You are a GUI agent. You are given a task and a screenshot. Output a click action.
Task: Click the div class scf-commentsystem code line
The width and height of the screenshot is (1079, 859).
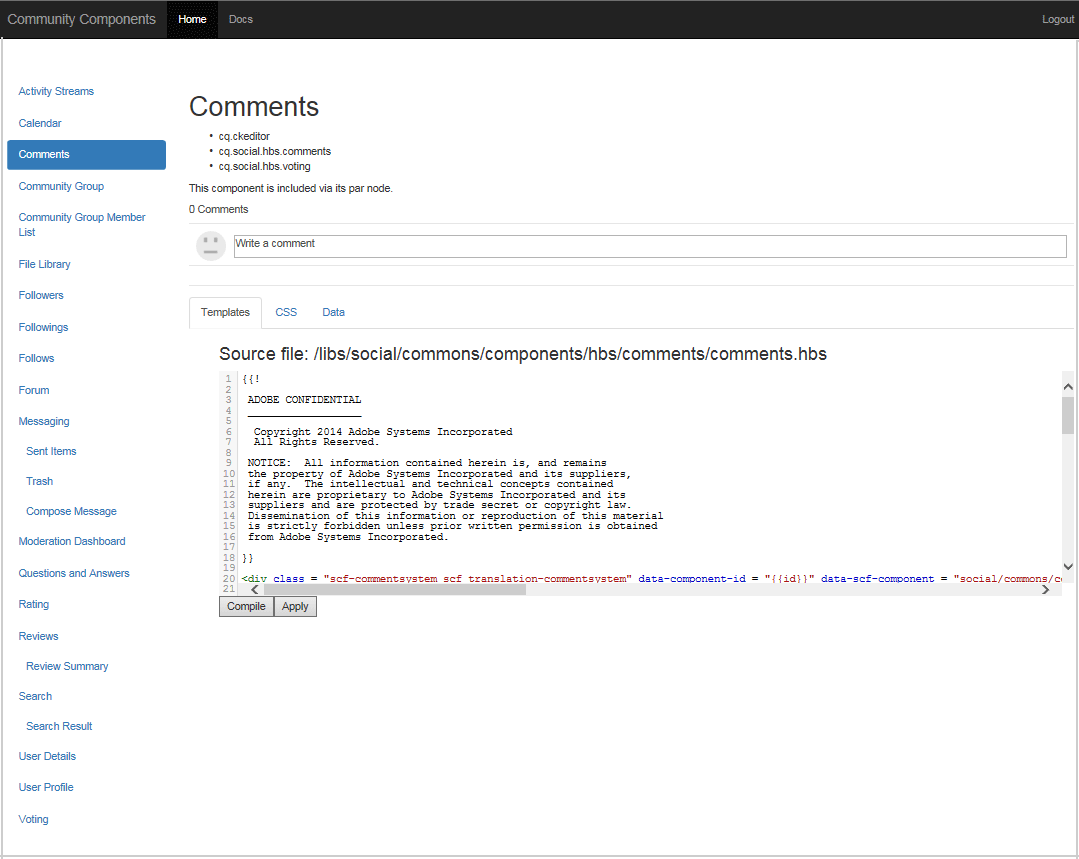[651, 579]
